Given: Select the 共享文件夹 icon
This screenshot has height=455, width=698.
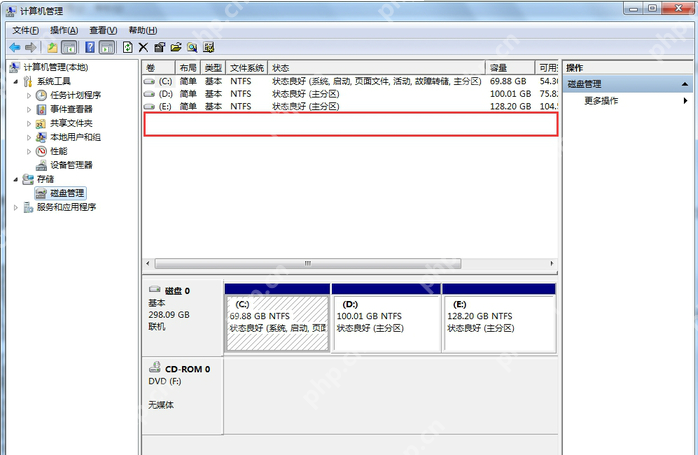Looking at the screenshot, I should pyautogui.click(x=41, y=123).
